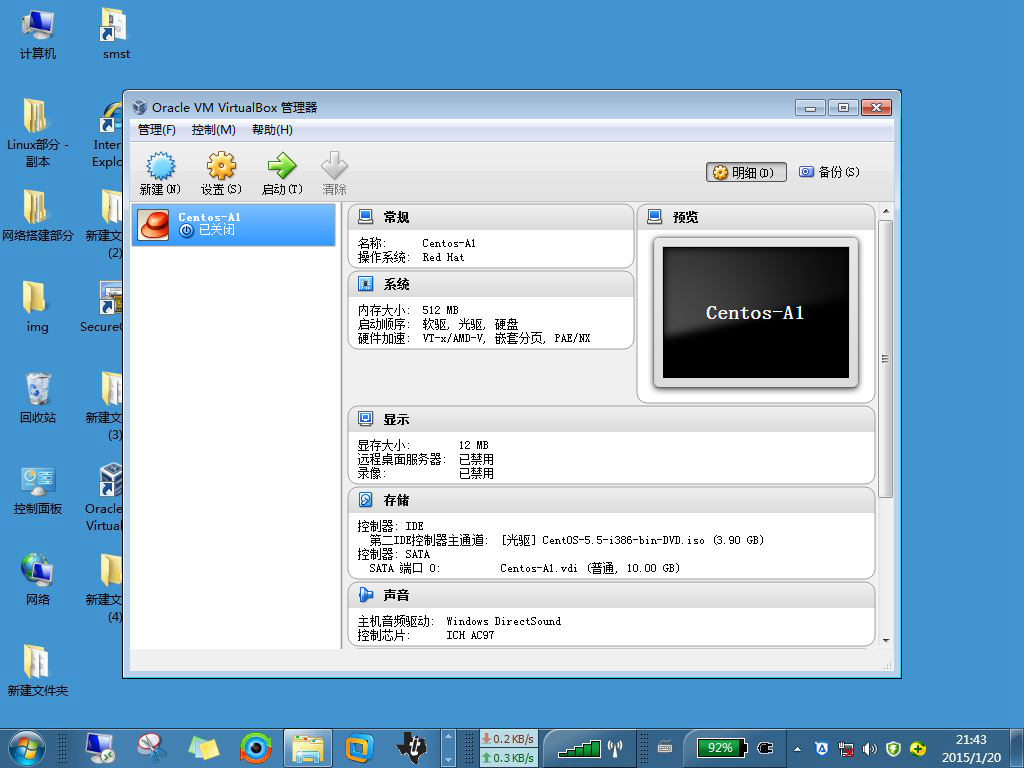Click the 存储 section header
This screenshot has height=768, width=1024.
tap(611, 500)
